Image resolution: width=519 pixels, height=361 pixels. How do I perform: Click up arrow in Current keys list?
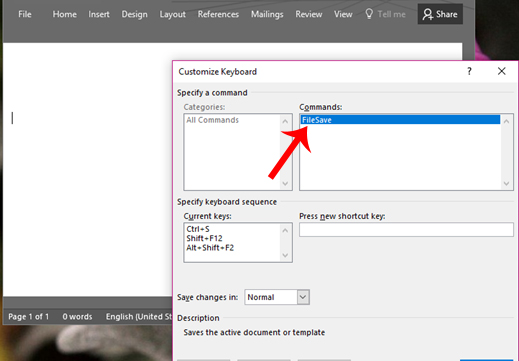tap(285, 230)
